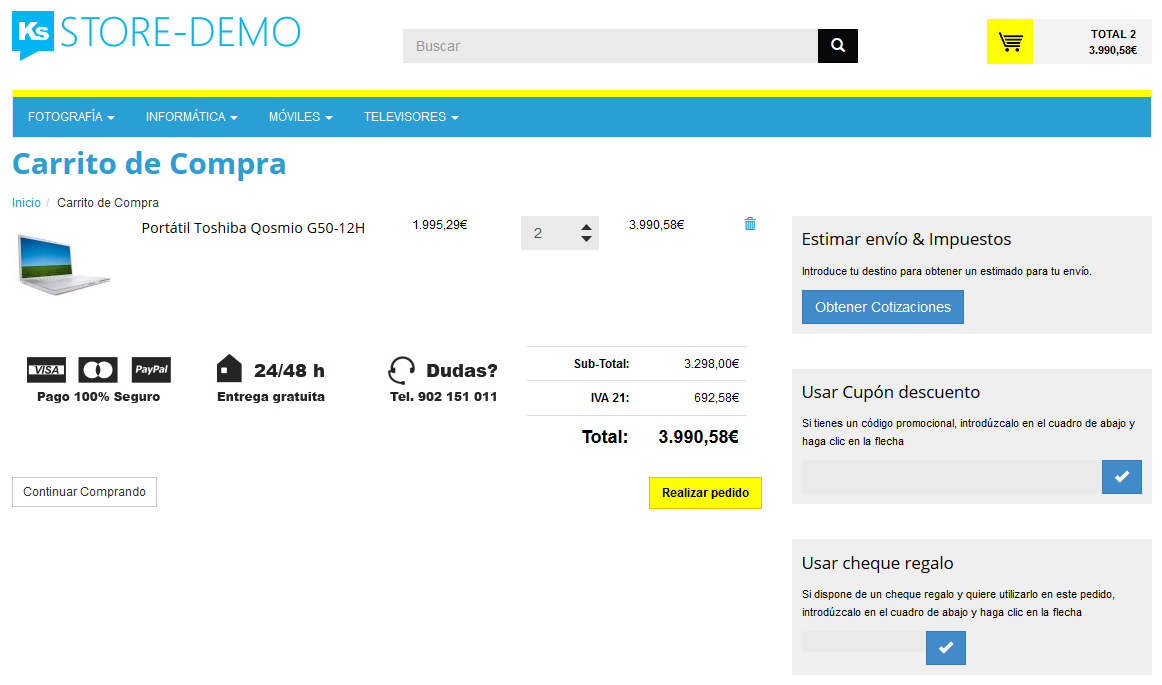
Task: Click the MasterCard payment icon
Action: click(x=99, y=369)
